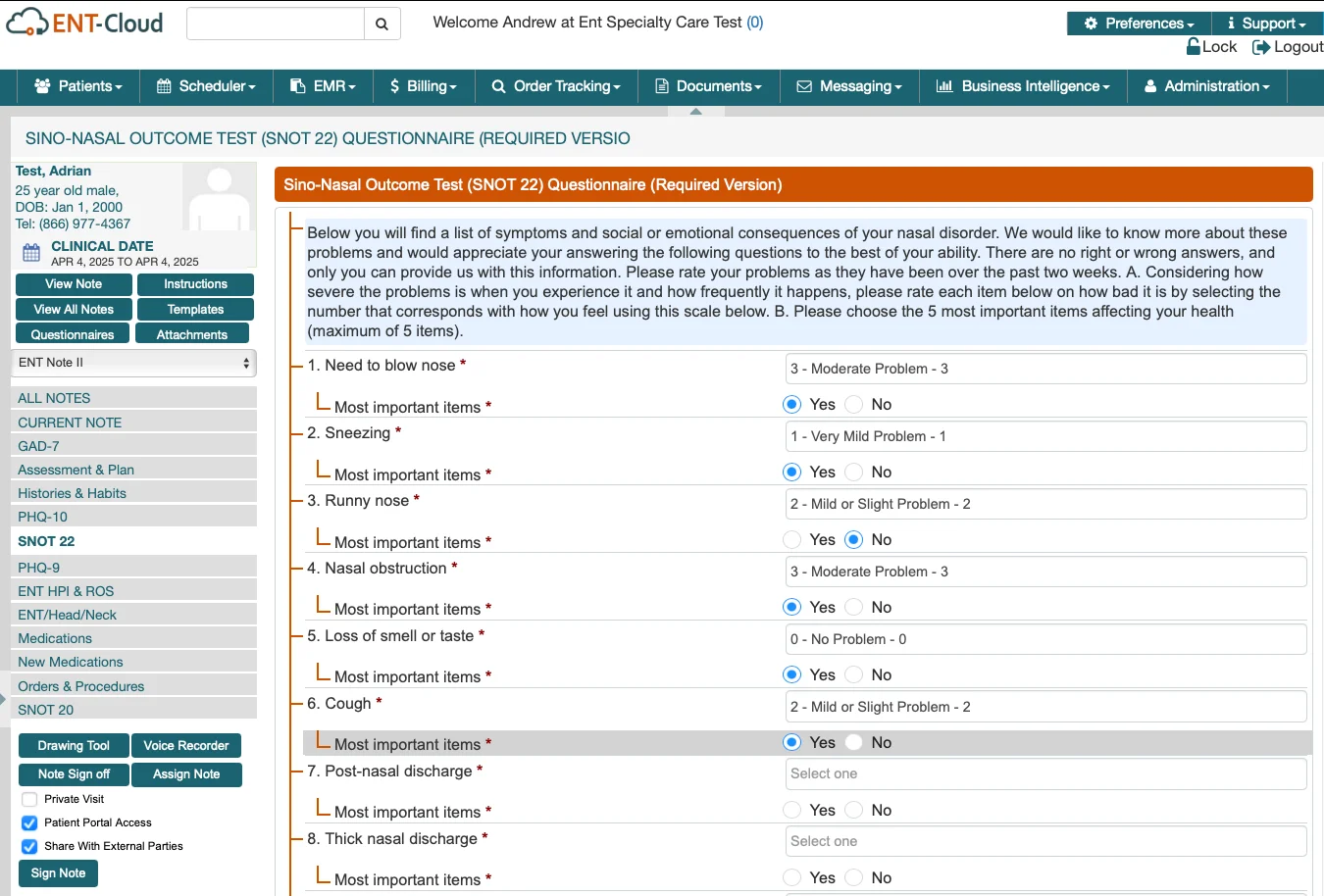Click the Logout arrow icon

(x=1261, y=47)
